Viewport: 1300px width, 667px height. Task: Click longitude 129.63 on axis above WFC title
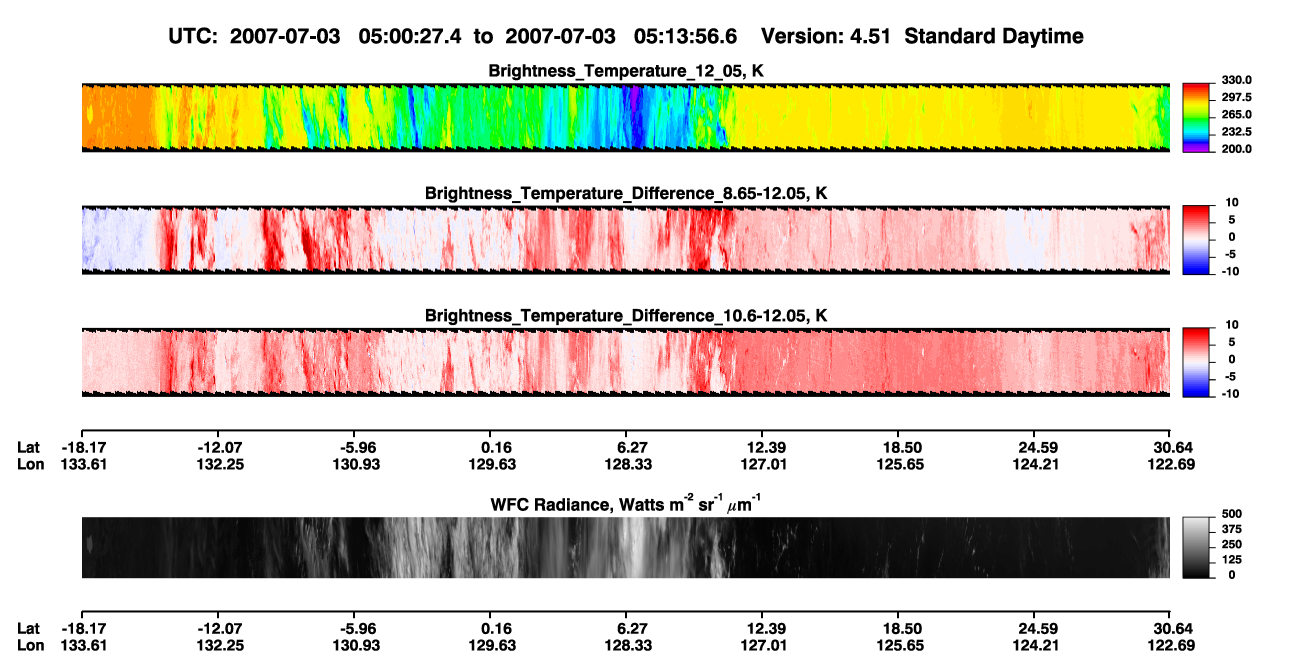(x=493, y=463)
